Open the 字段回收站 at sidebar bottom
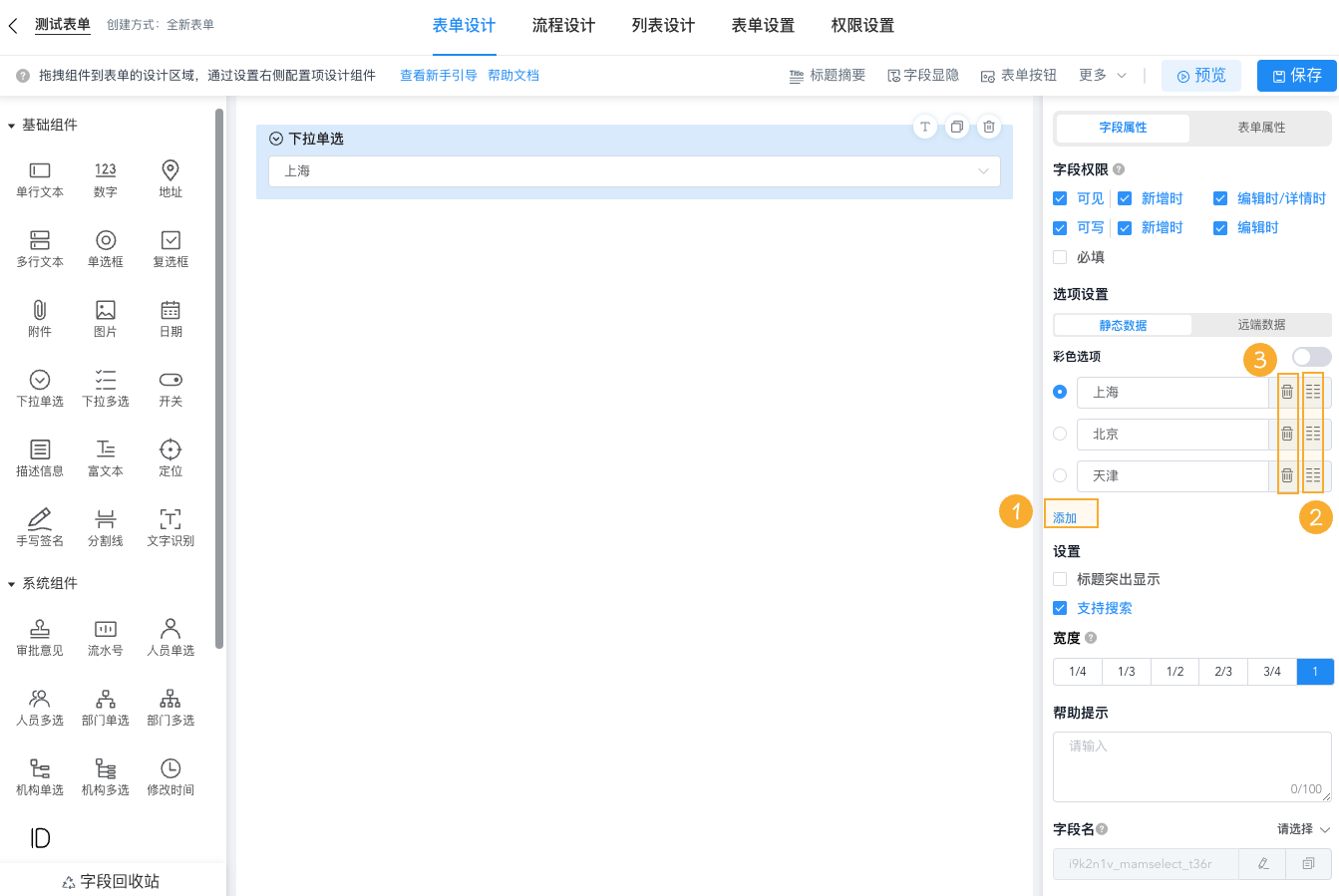1339x896 pixels. [x=112, y=881]
